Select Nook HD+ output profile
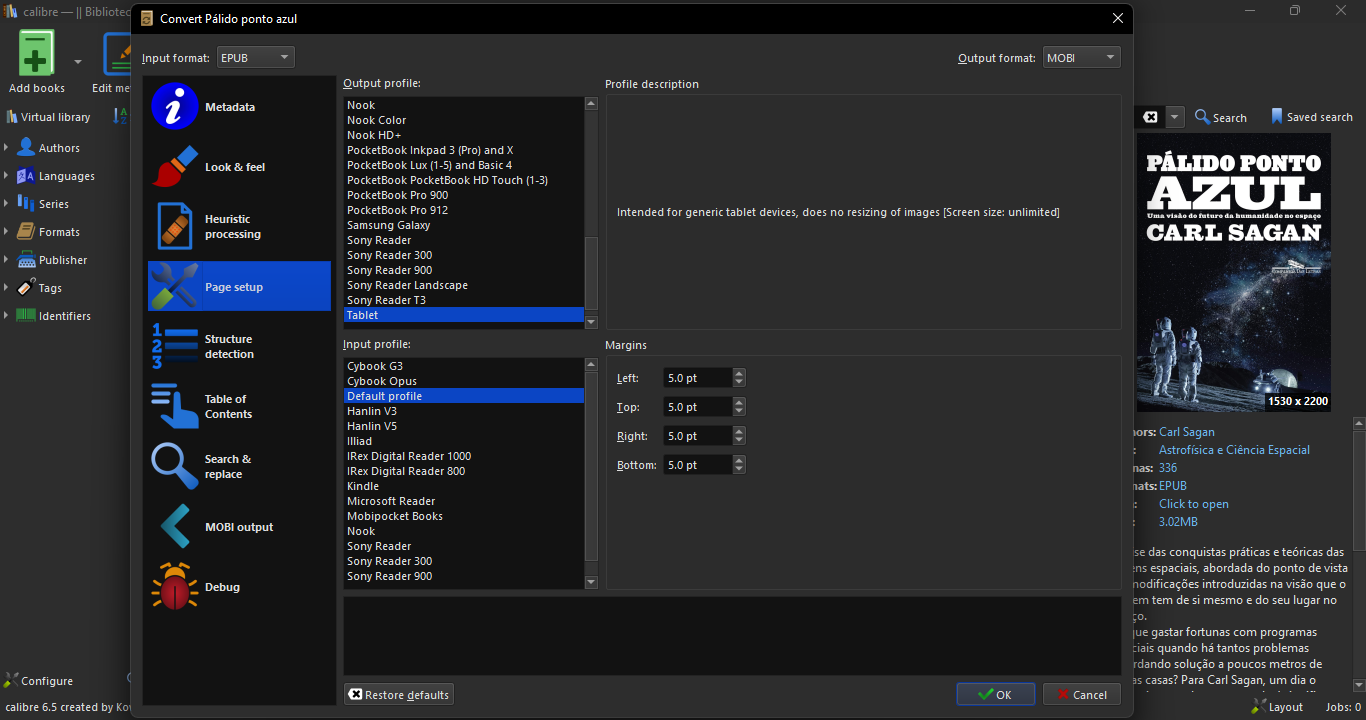Screen dimensions: 1366x720 tap(464, 135)
